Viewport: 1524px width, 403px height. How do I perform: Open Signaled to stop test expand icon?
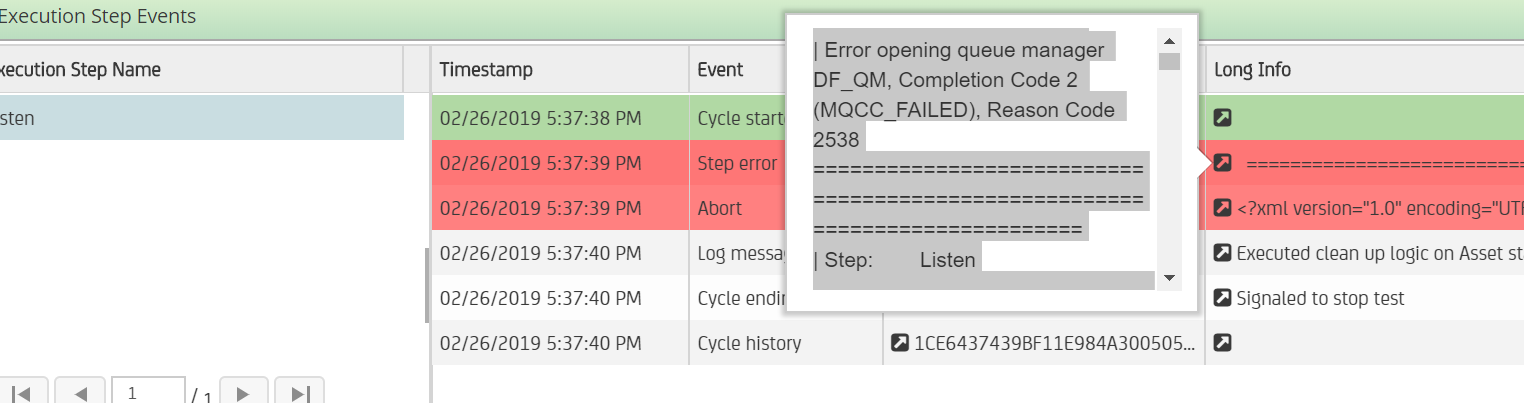click(1222, 298)
